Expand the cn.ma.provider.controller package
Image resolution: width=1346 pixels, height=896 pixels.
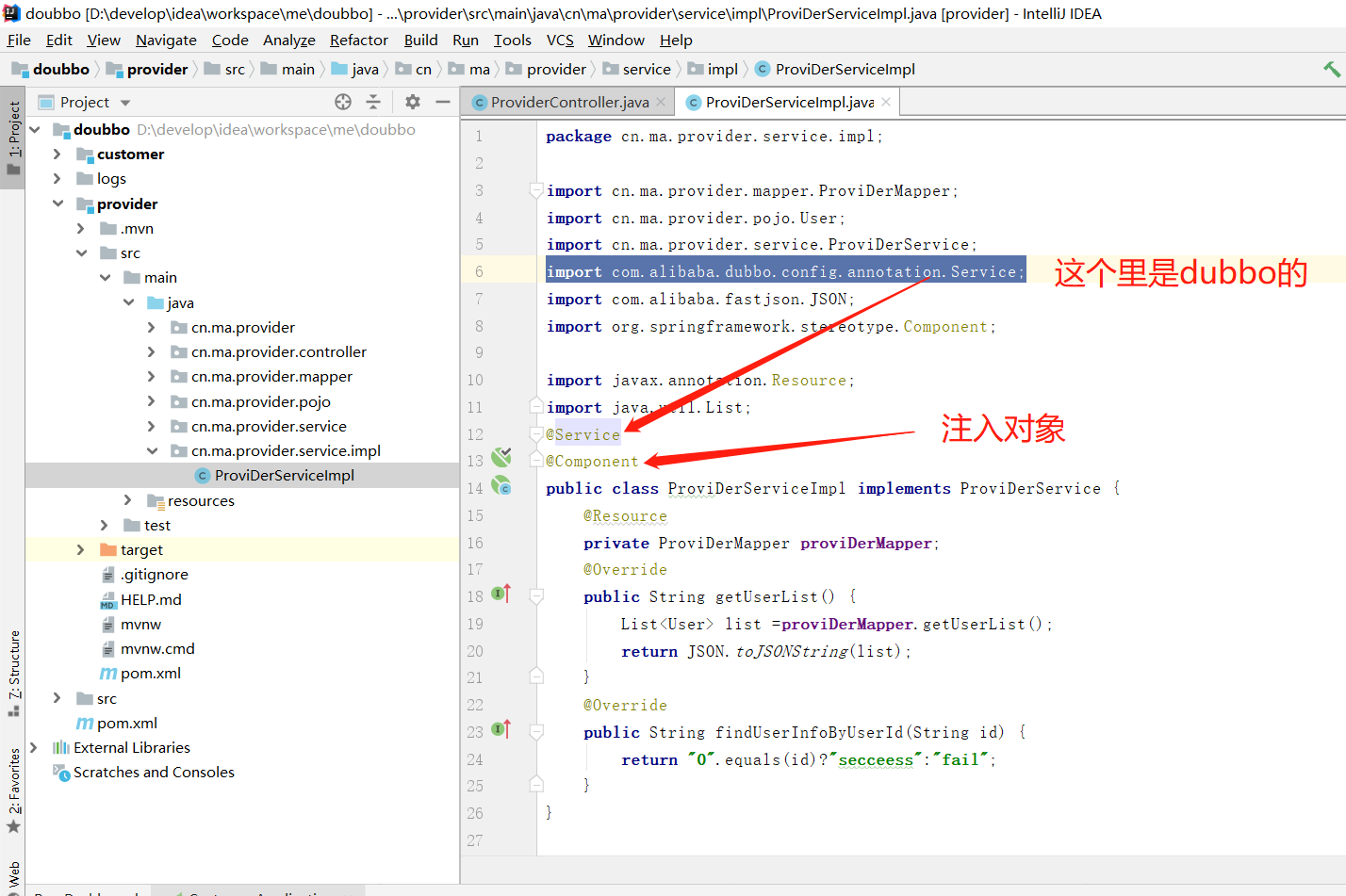[x=152, y=351]
